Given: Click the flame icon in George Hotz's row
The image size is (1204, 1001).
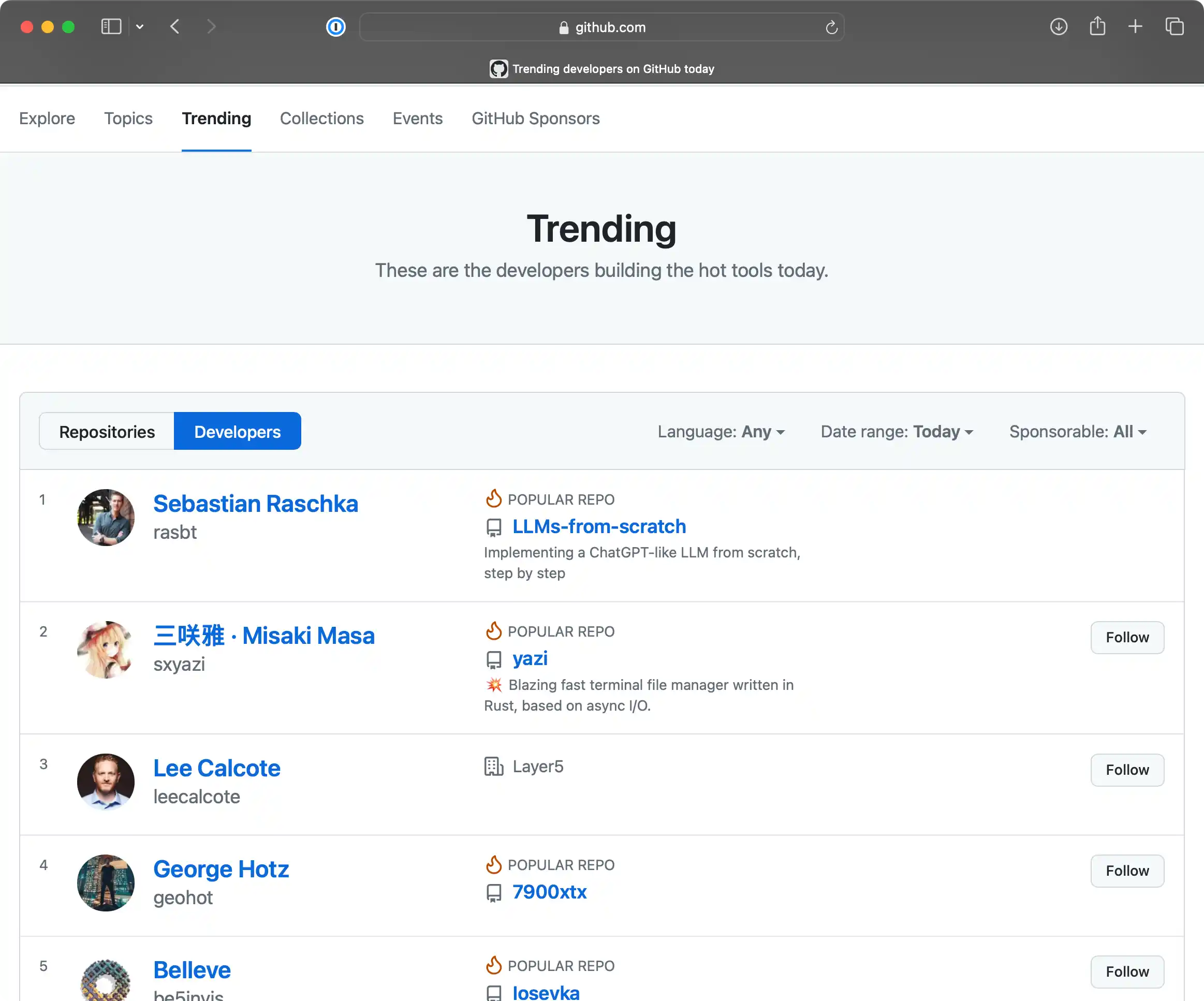Looking at the screenshot, I should 494,864.
